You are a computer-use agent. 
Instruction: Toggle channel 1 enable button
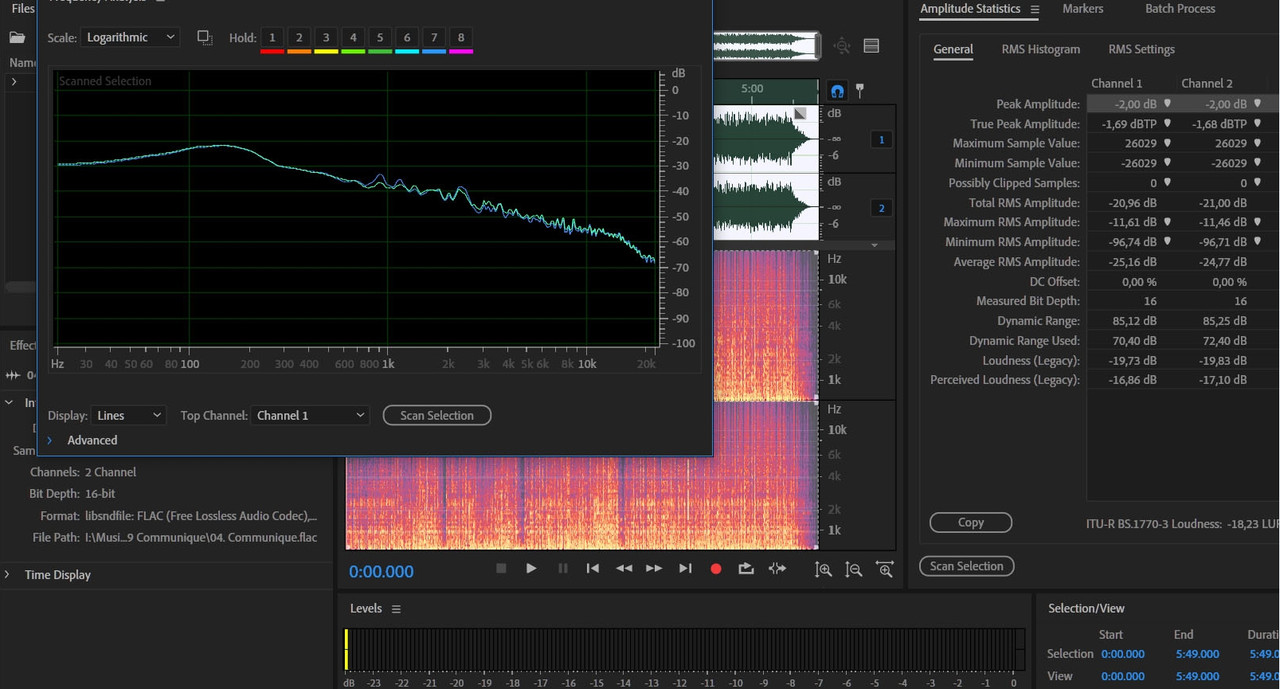pyautogui.click(x=881, y=140)
